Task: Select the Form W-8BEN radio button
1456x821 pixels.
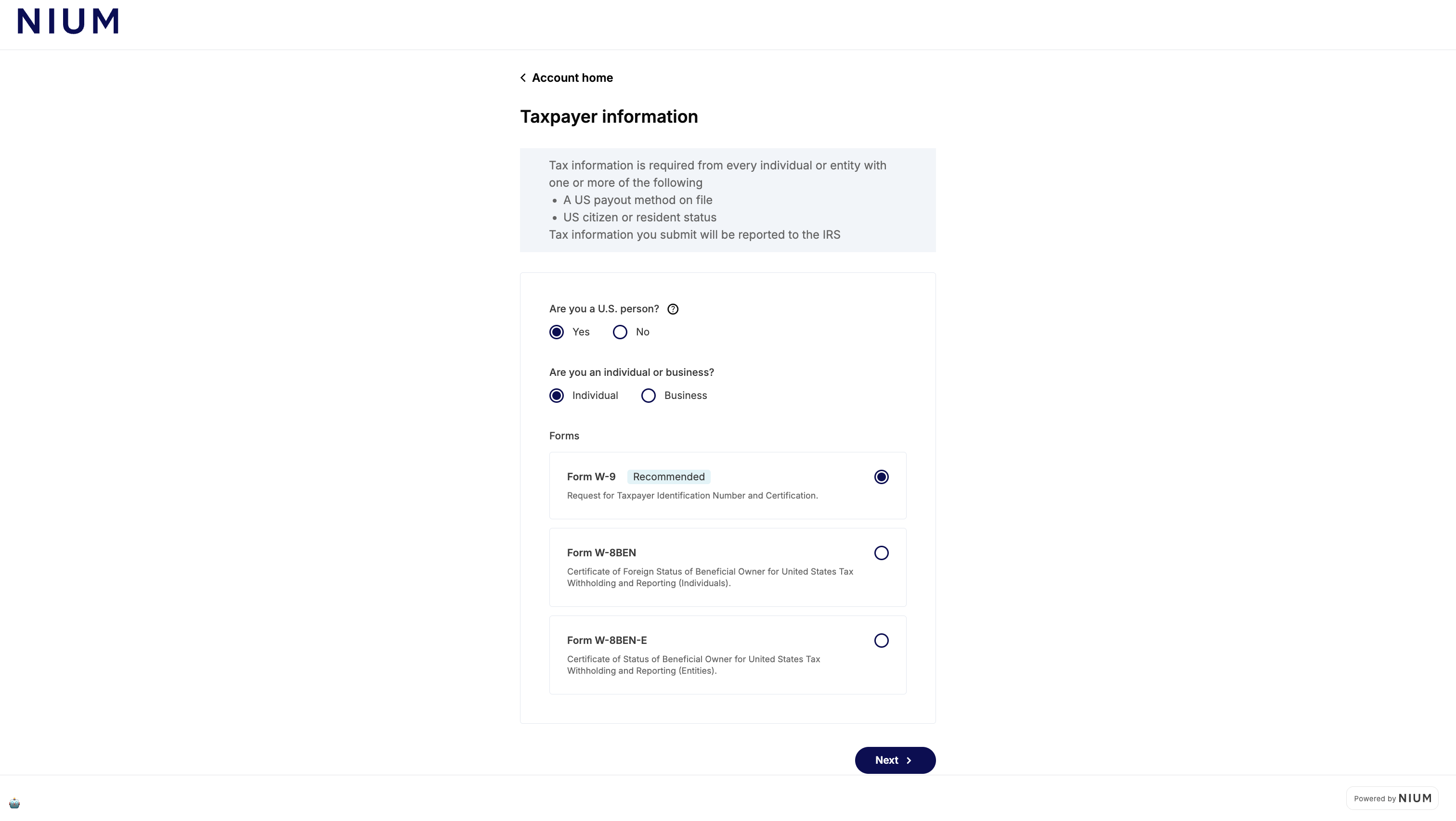Action: point(881,553)
